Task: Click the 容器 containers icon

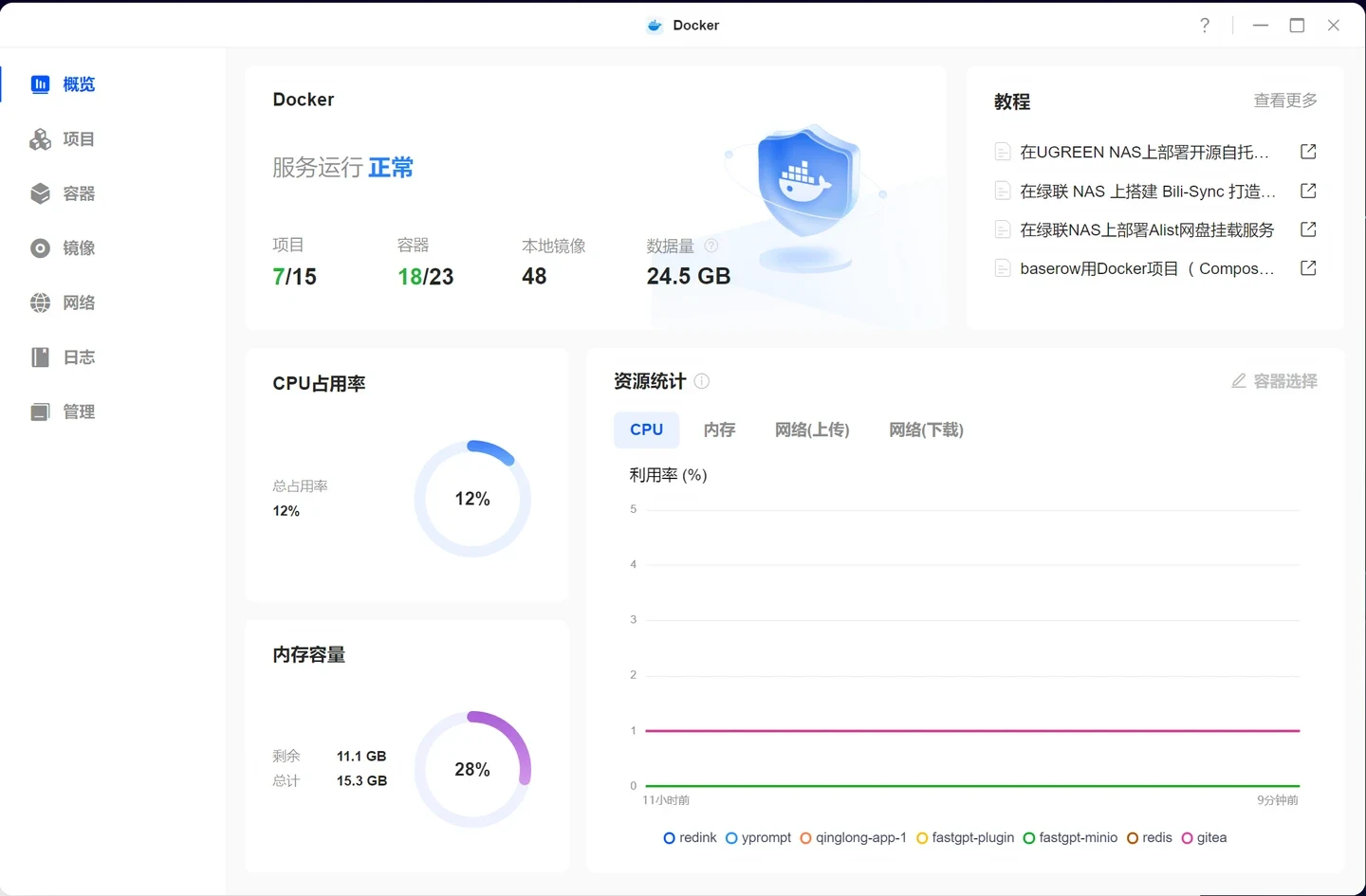Action: pos(40,193)
